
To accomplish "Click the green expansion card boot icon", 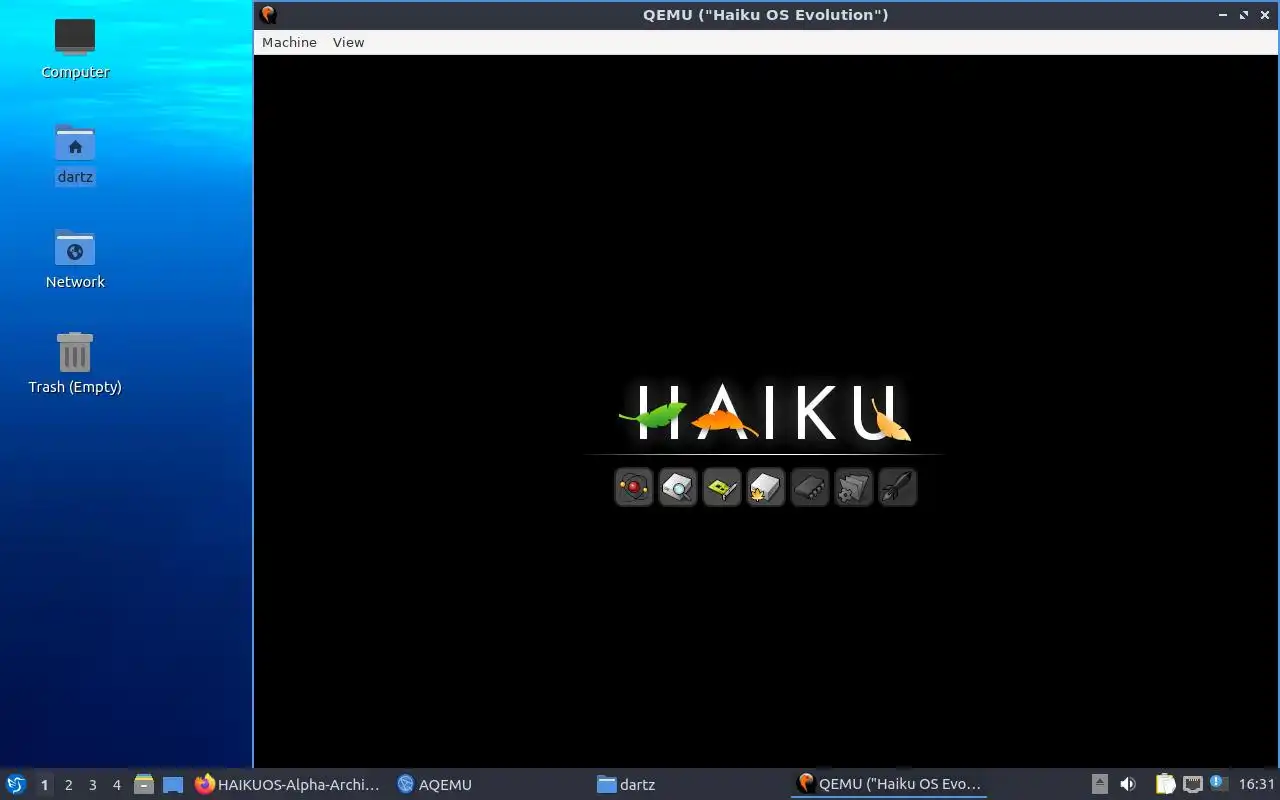I will [x=722, y=488].
